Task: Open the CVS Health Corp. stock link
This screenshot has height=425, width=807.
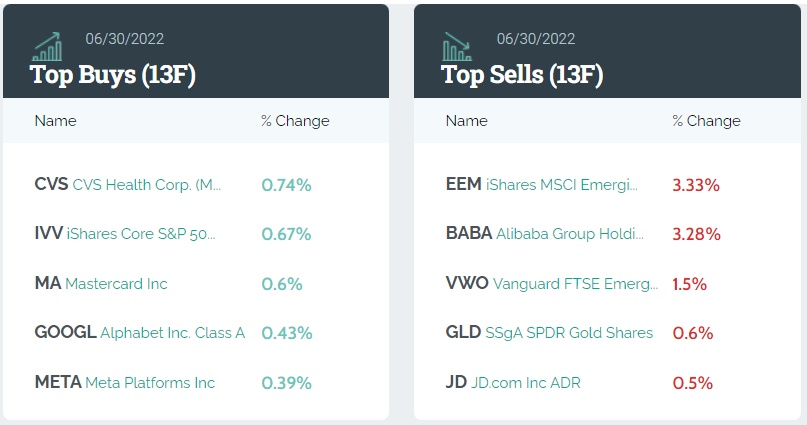Action: point(128,185)
